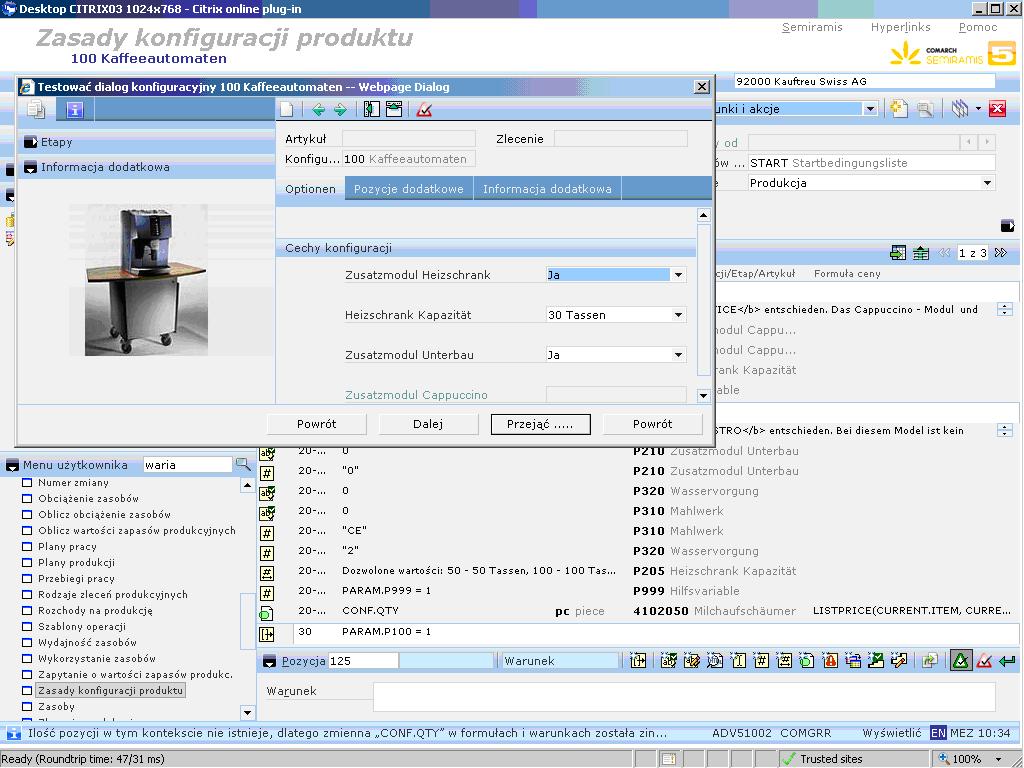Click the new blank page icon in dialog toolbar
Screen dimensions: 1024x768
point(287,110)
